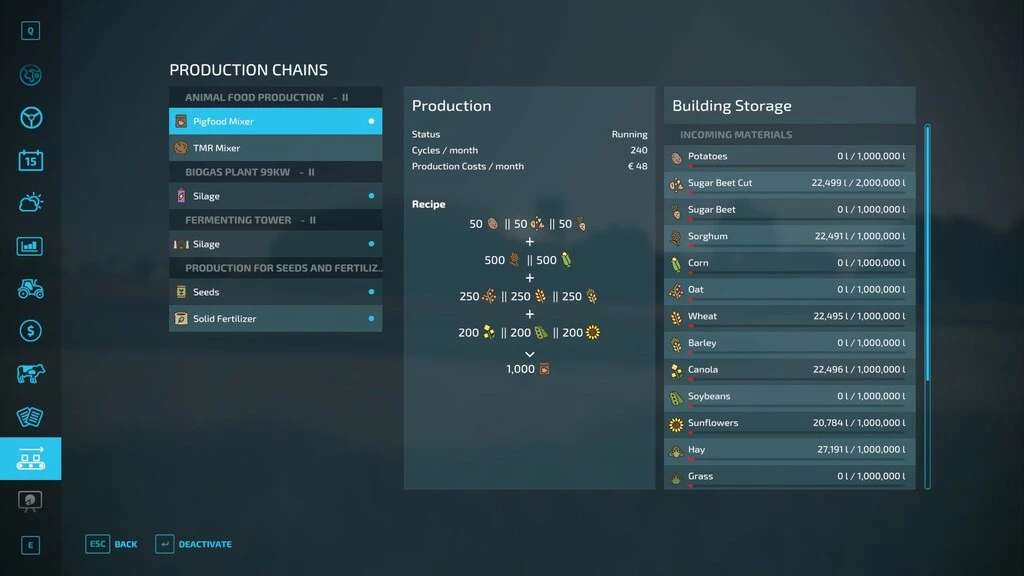
Task: Select the Sunflowers storage row
Action: [x=789, y=423]
